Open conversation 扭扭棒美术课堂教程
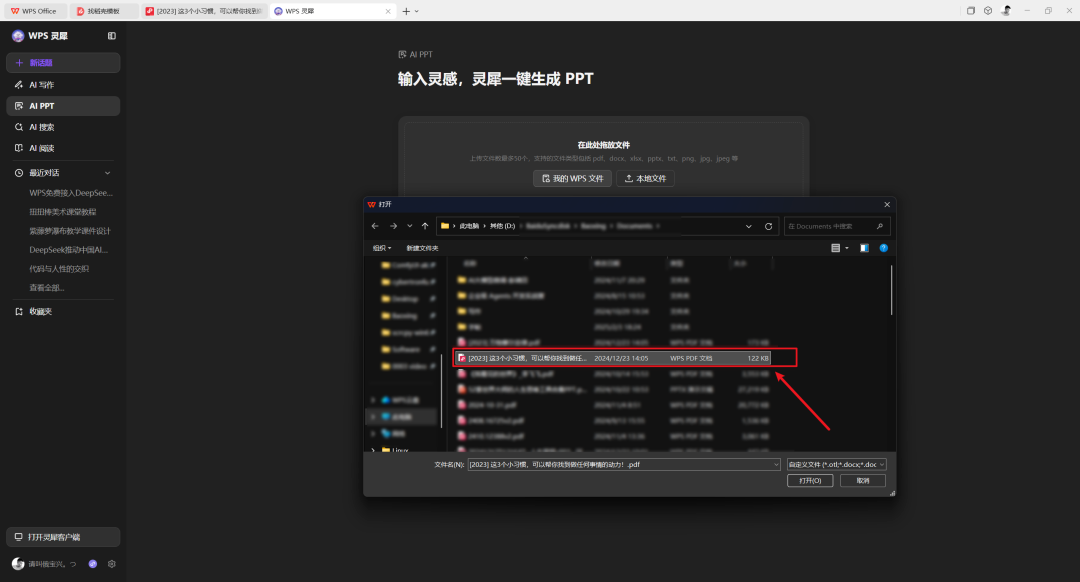The image size is (1080, 582). coord(63,212)
